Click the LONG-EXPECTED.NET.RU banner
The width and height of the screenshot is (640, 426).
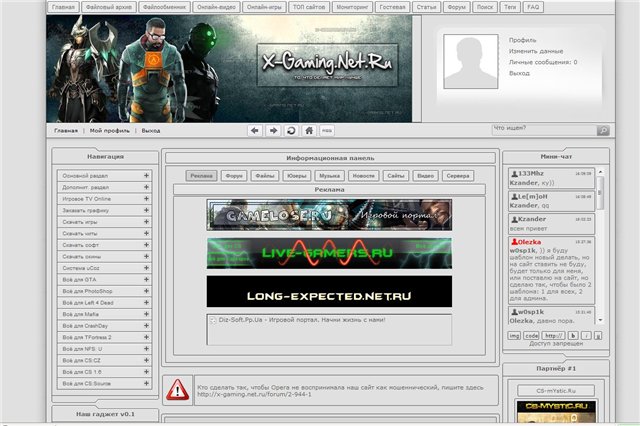tap(329, 291)
